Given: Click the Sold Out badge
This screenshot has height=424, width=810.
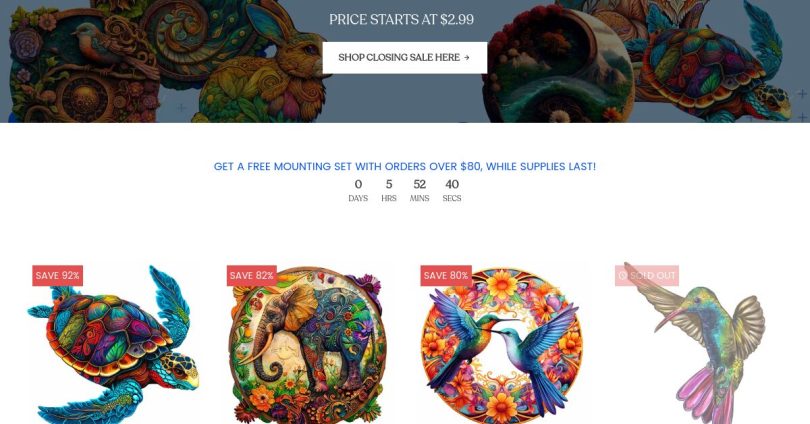Looking at the screenshot, I should pos(647,275).
